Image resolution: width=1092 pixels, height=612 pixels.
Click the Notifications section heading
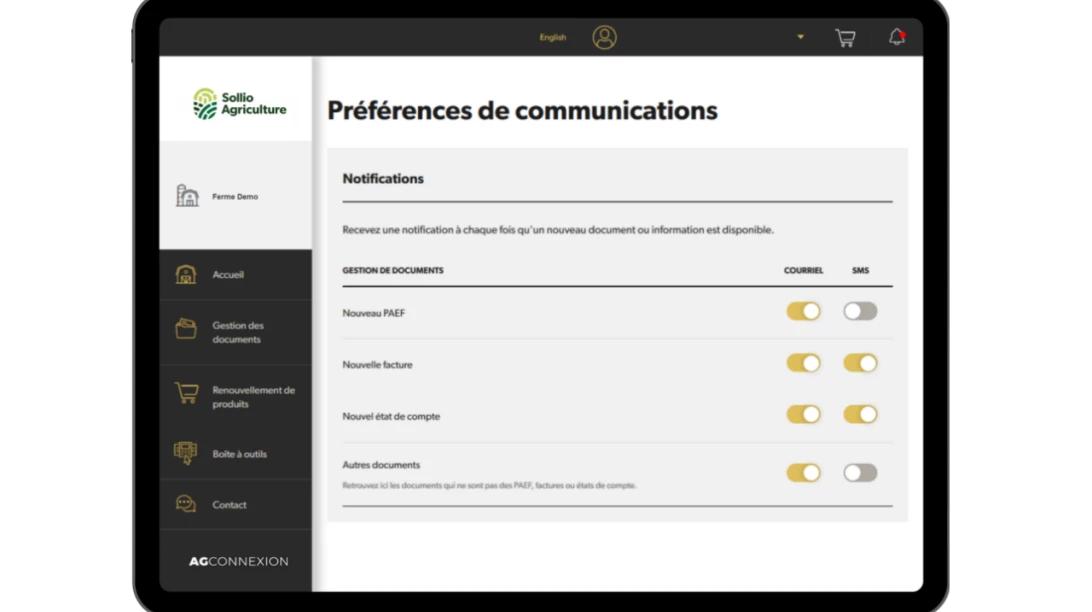tap(382, 178)
